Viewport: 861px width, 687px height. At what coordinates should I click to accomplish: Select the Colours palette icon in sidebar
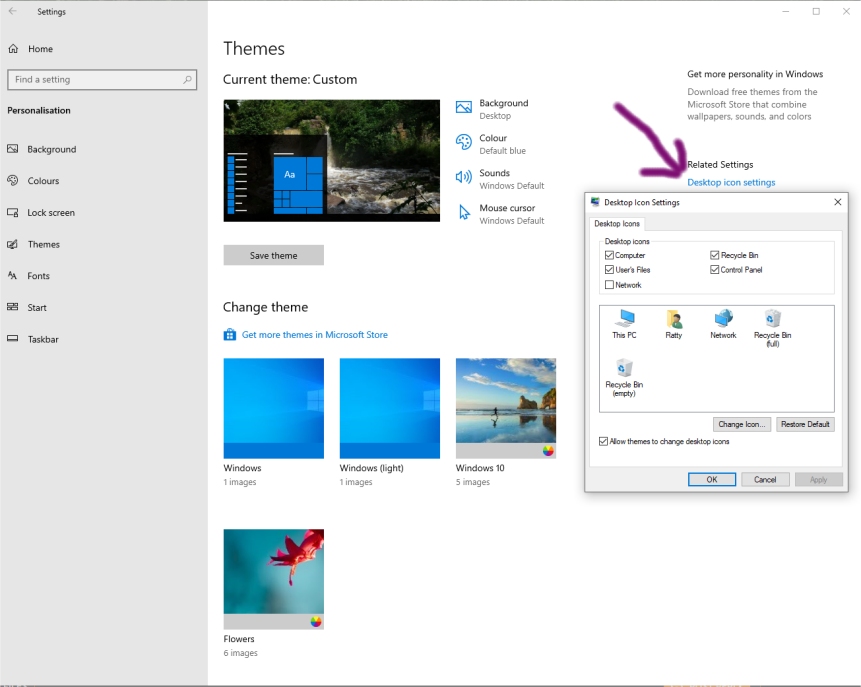(13, 181)
